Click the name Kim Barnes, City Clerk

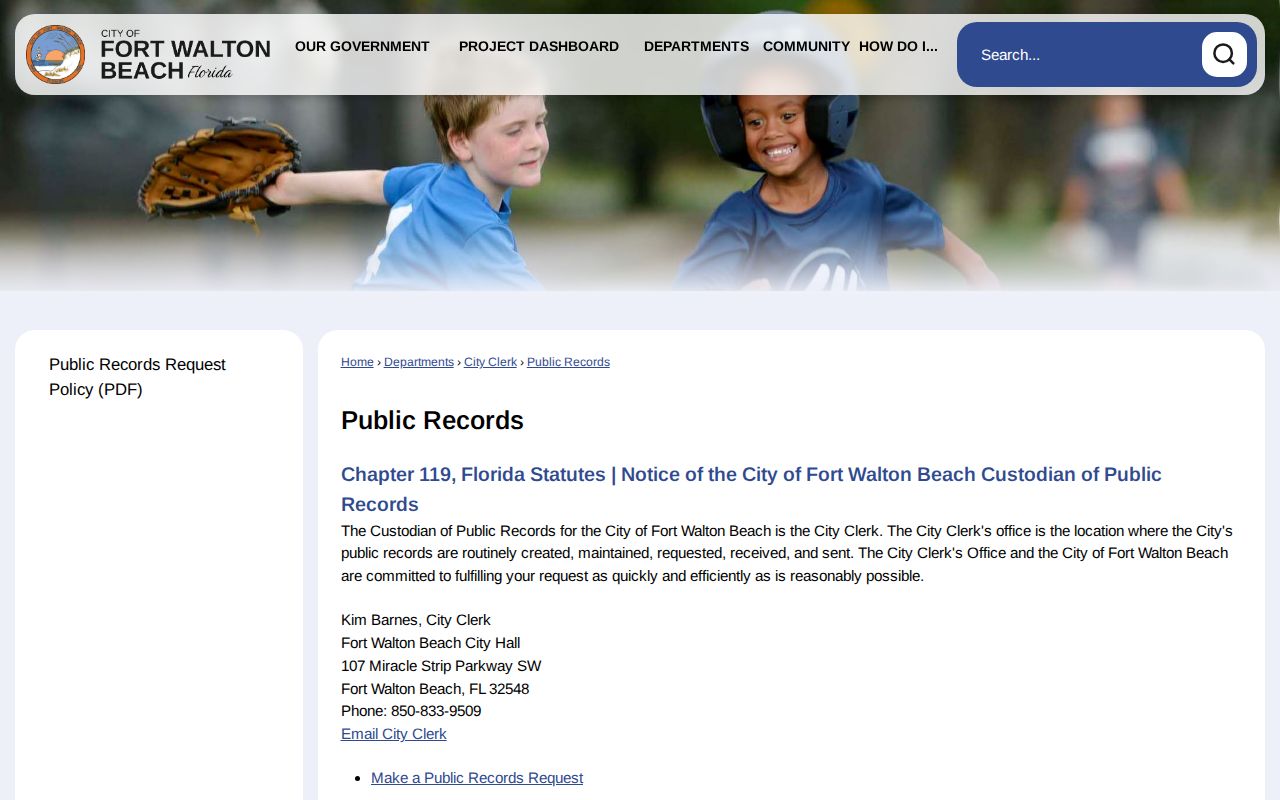click(416, 620)
